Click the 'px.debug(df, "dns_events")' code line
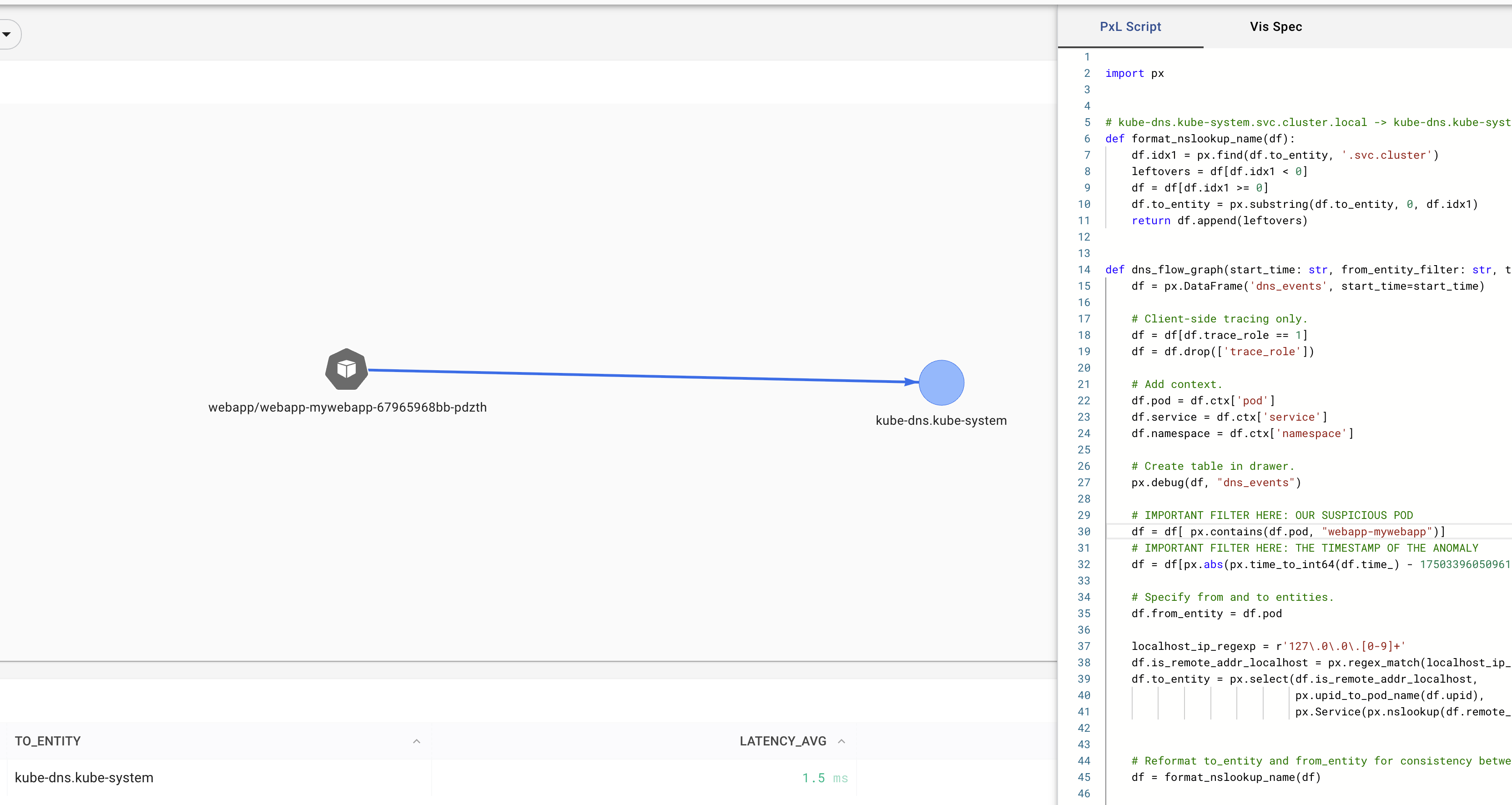This screenshot has width=1512, height=805. click(x=1216, y=482)
